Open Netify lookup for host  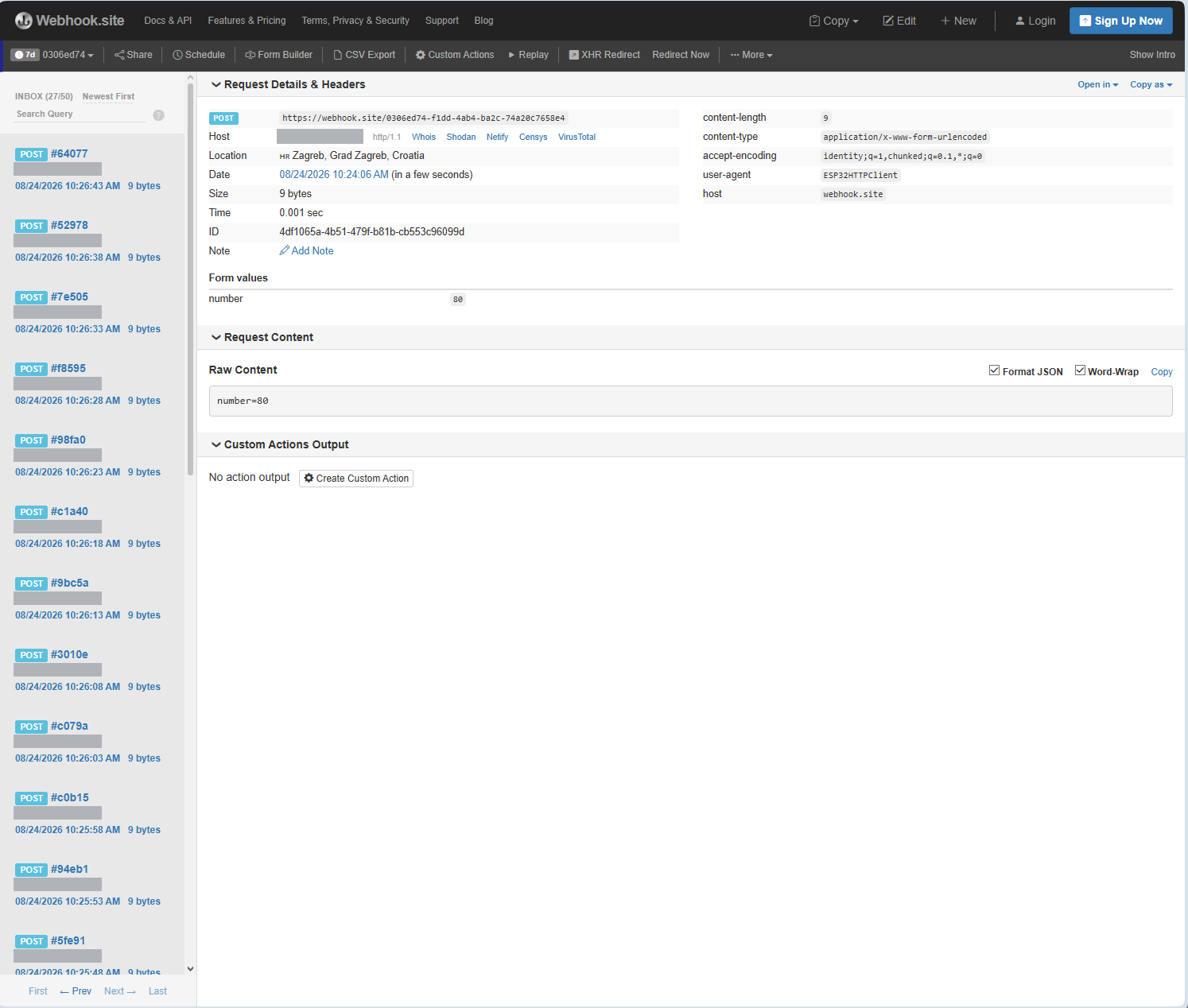pyautogui.click(x=497, y=137)
